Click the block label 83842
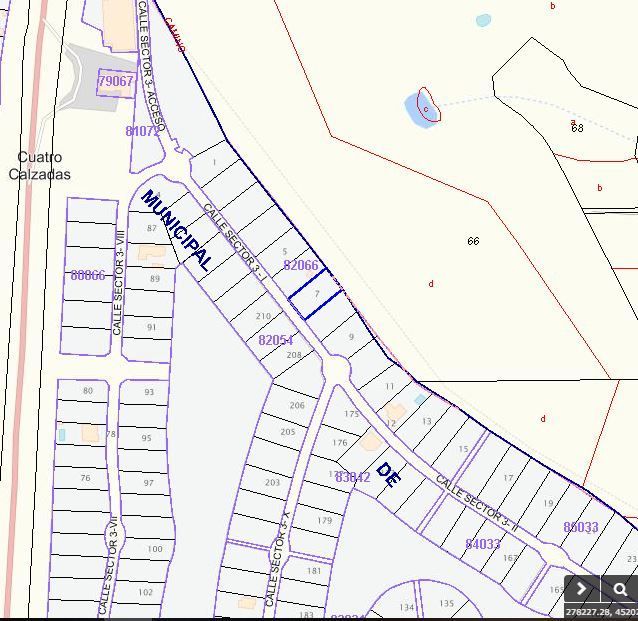 353,477
